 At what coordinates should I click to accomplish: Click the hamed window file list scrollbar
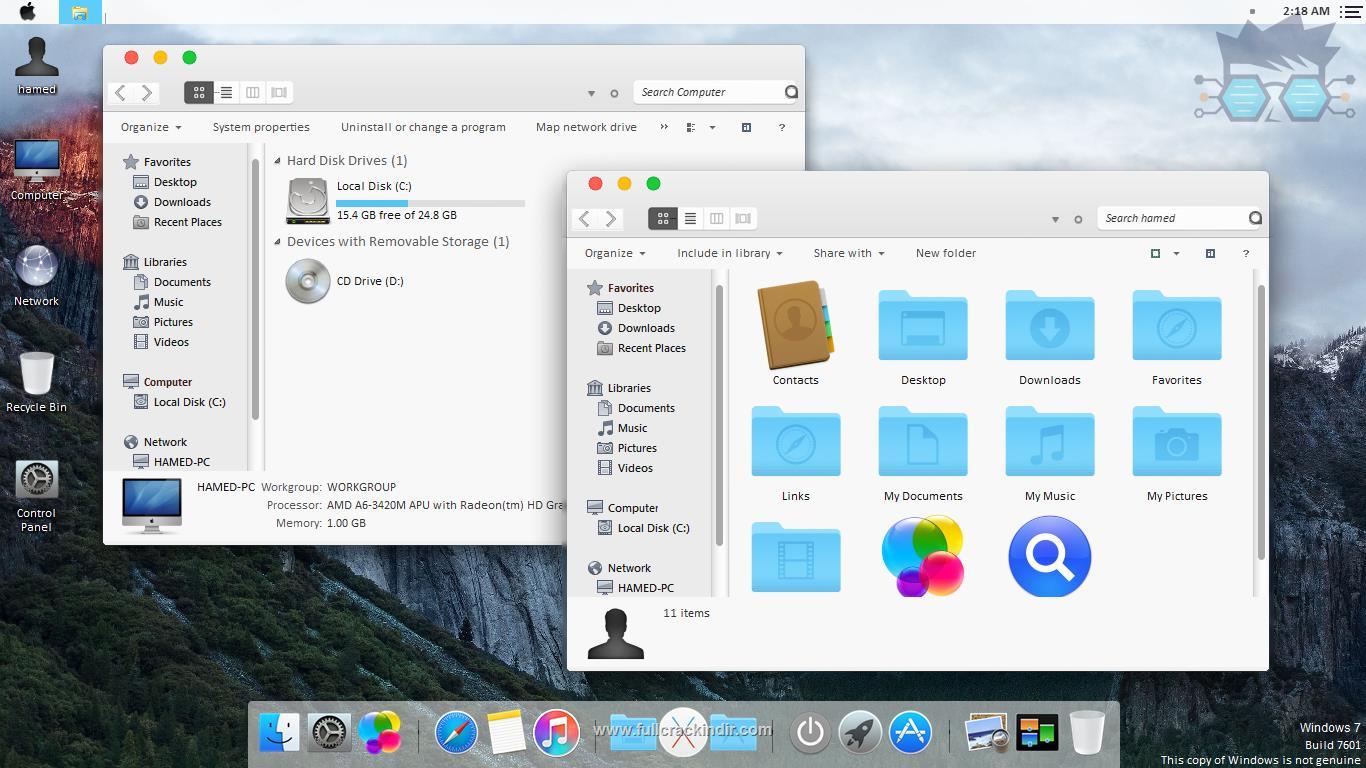coord(1261,423)
